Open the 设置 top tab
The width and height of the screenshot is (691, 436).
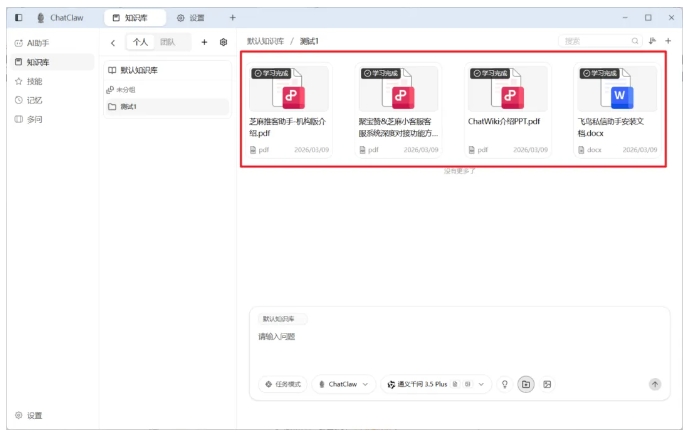tap(191, 18)
